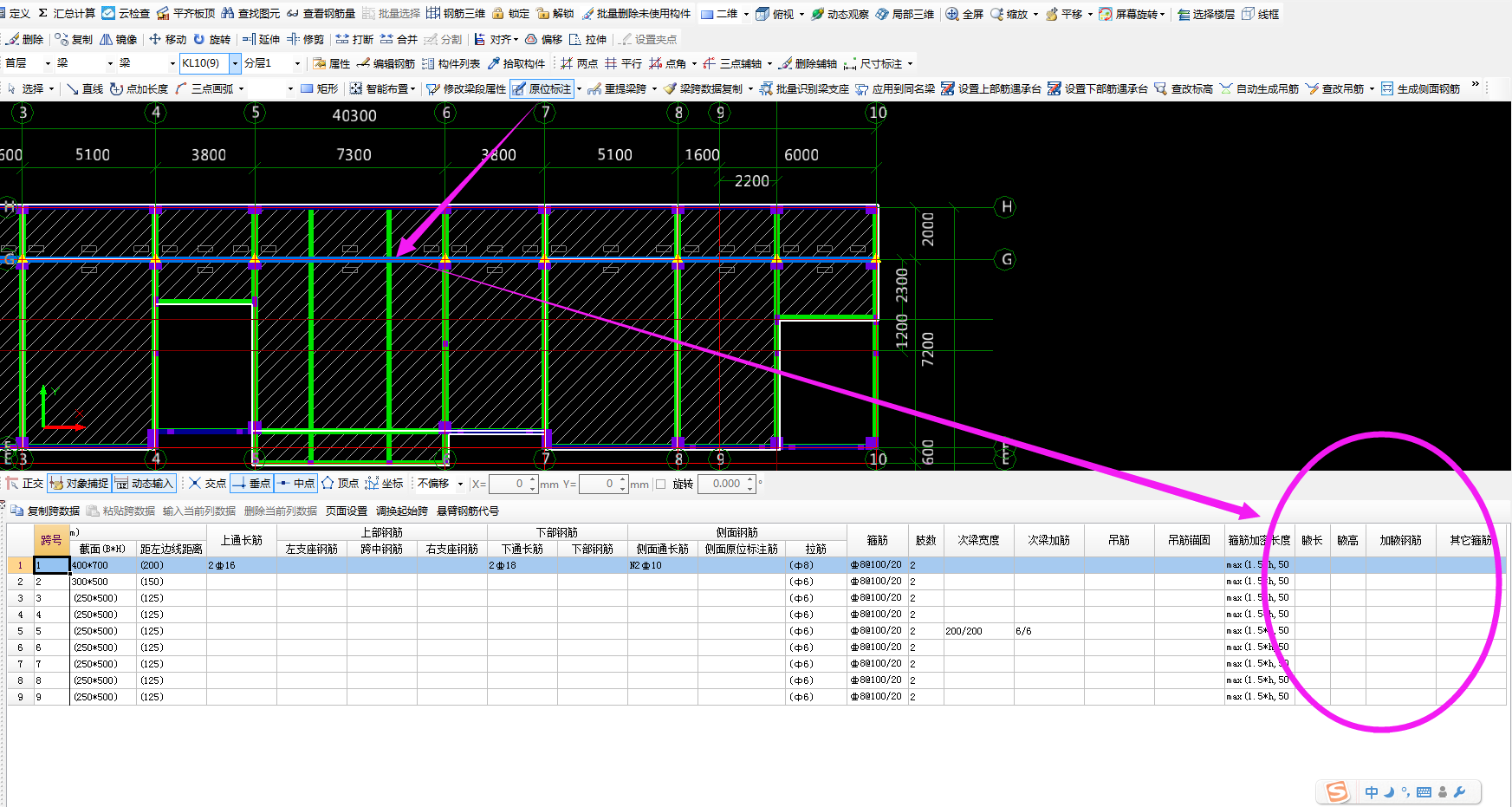Select the 直线 line drawing tool
Image resolution: width=1512 pixels, height=807 pixels.
tap(84, 88)
